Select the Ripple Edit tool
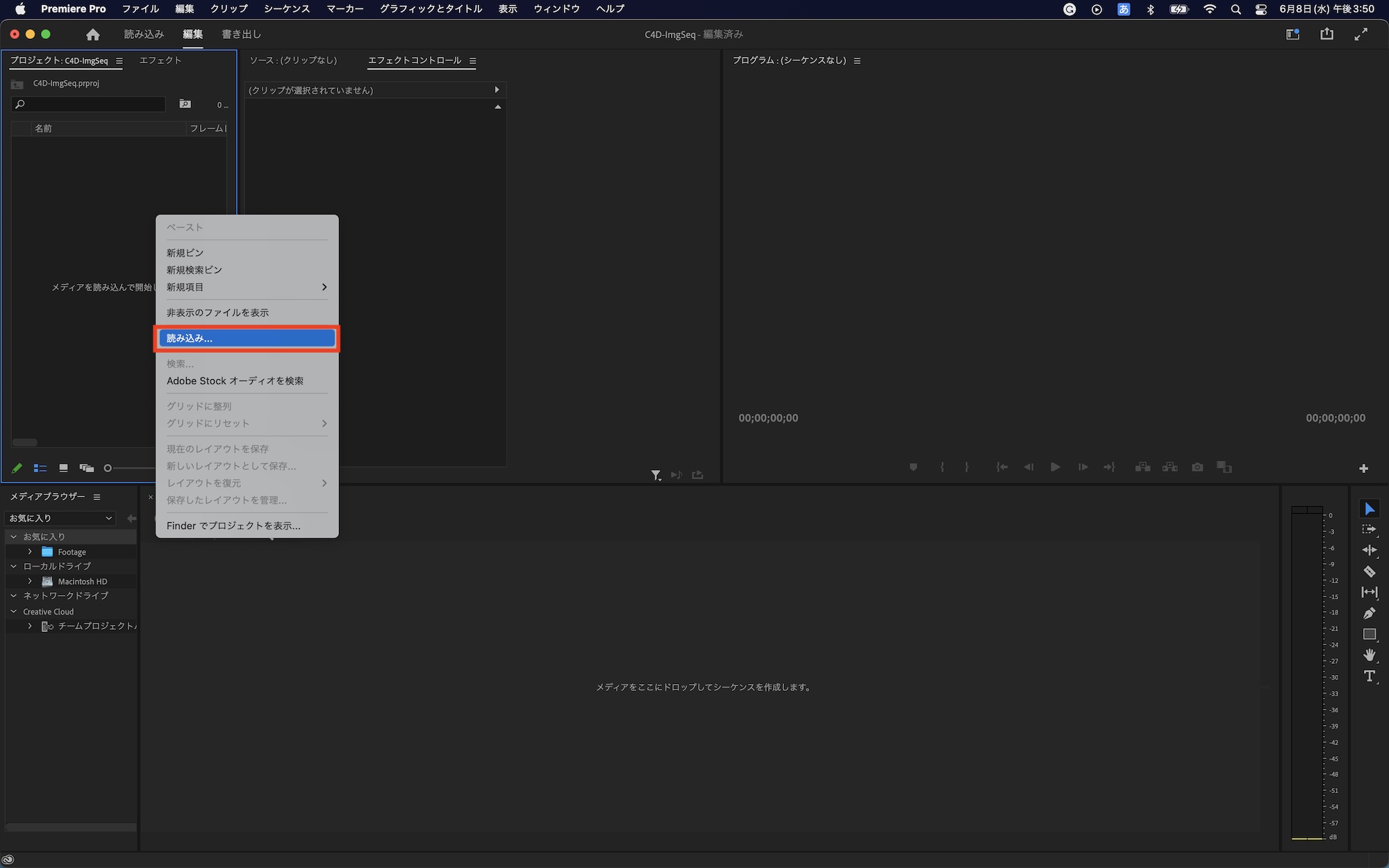This screenshot has width=1389, height=868. tap(1369, 550)
